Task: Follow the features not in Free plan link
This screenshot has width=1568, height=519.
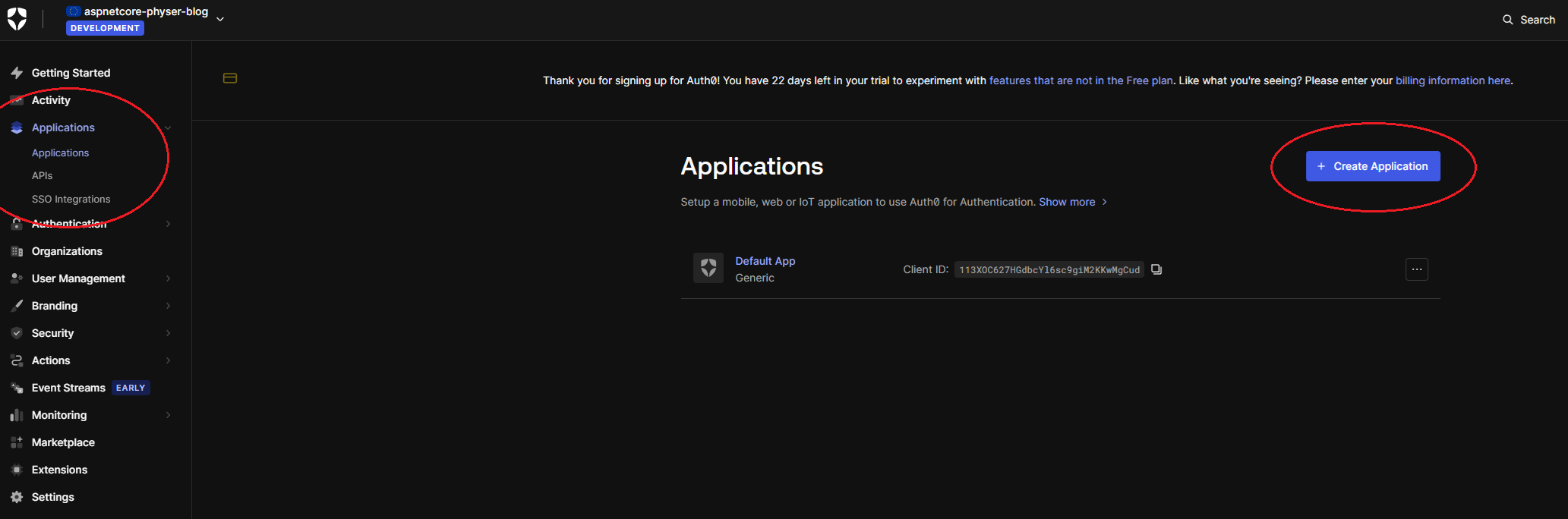Action: [1081, 80]
